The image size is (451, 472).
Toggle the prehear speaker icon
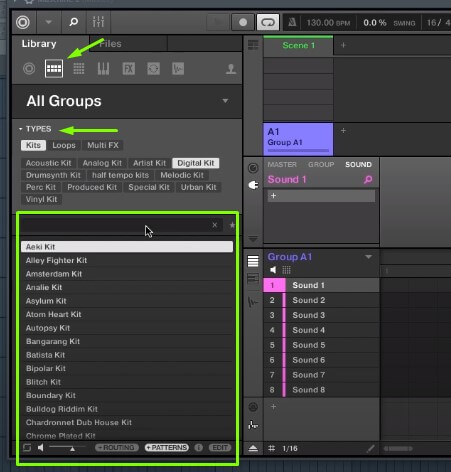click(41, 447)
